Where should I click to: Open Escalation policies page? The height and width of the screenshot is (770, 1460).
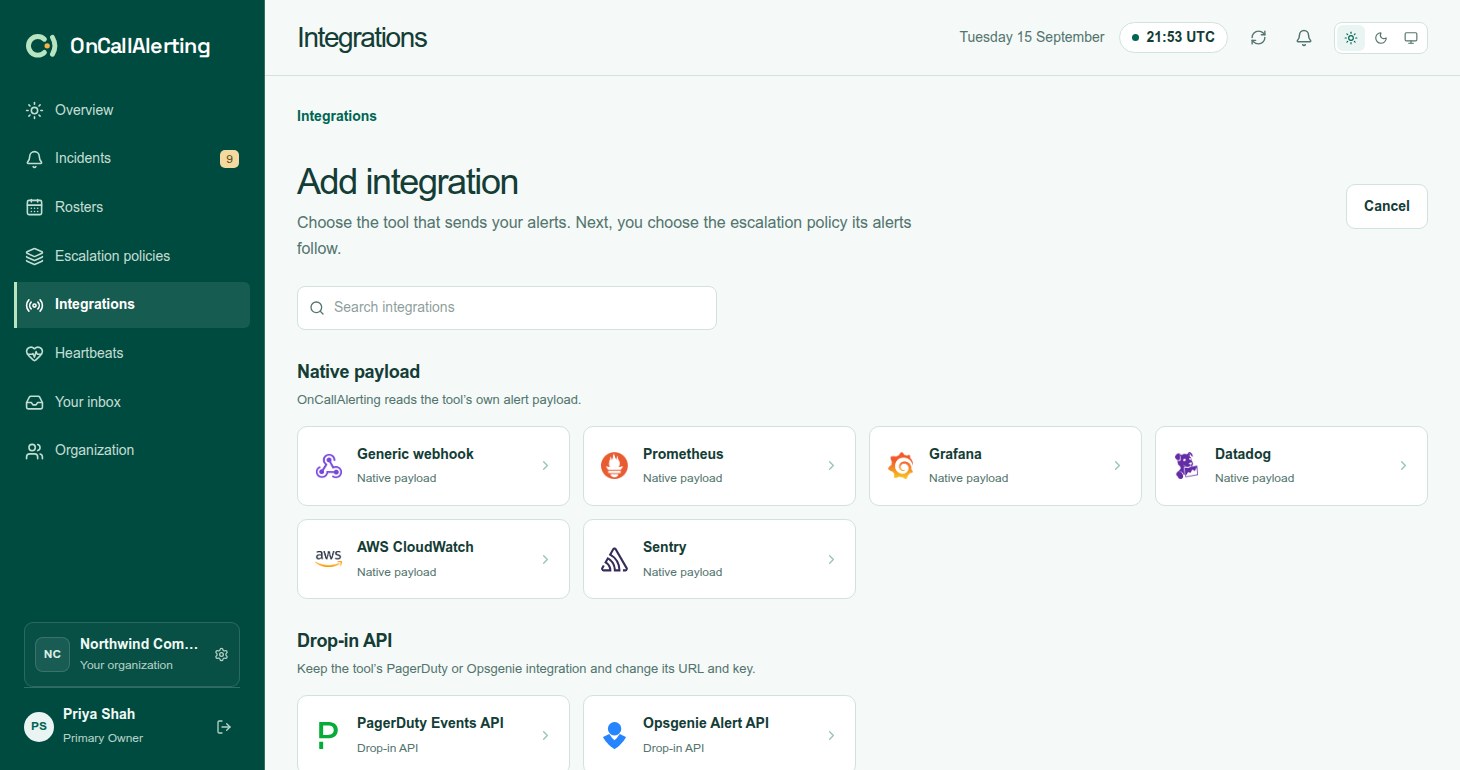pos(132,256)
